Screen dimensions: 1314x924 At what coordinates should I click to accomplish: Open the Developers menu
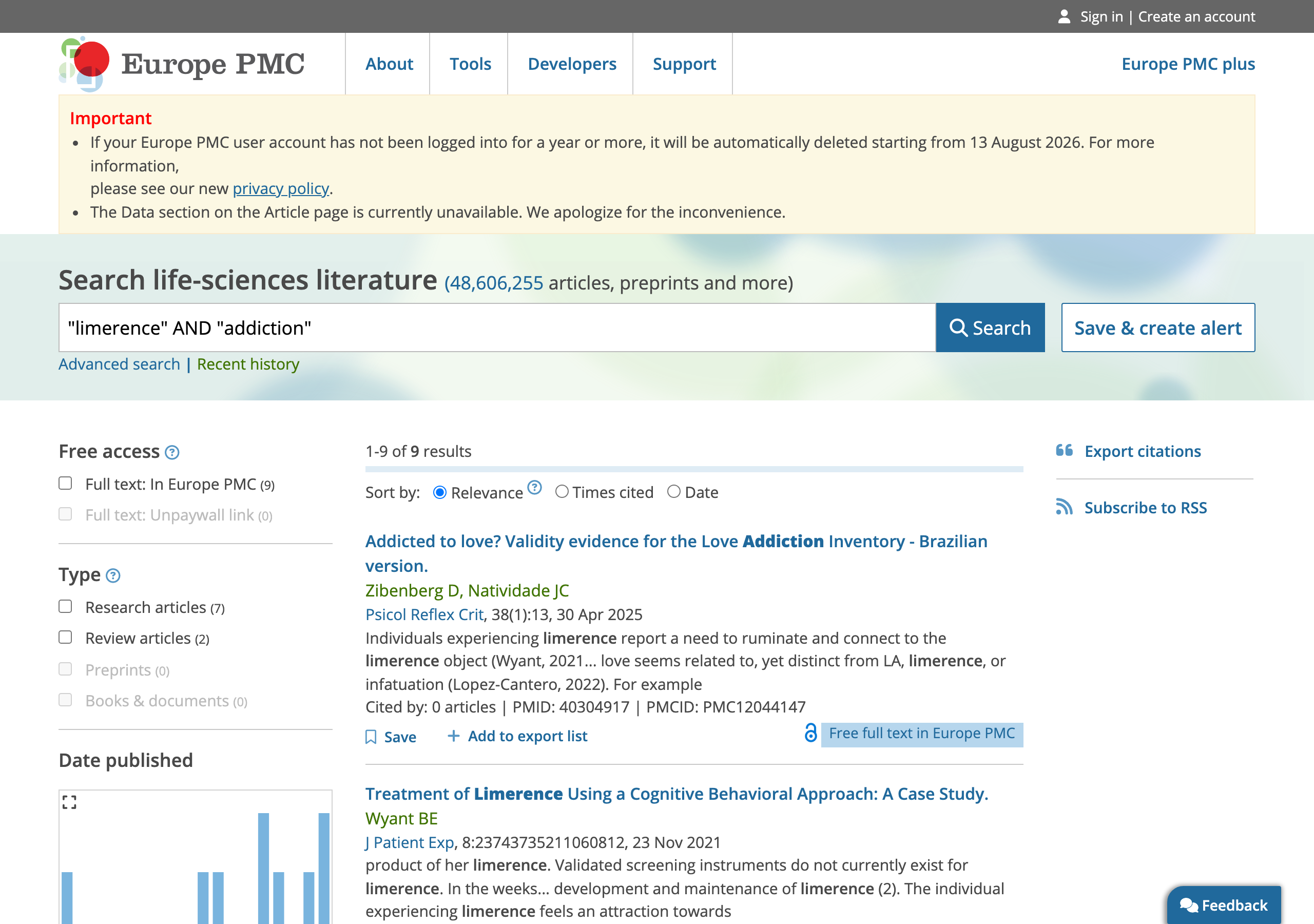click(x=572, y=64)
